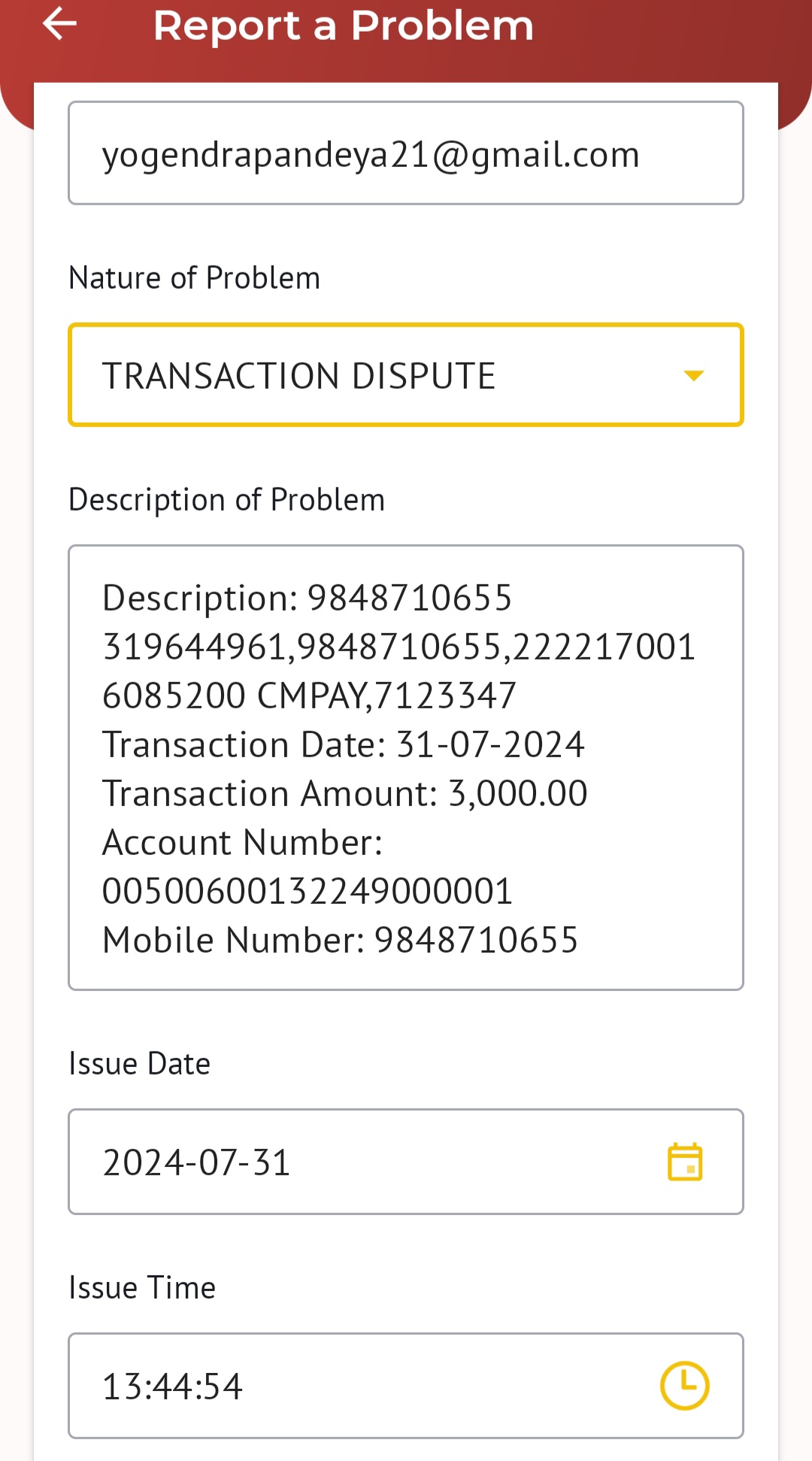This screenshot has height=1461, width=812.
Task: Place cursor on first Description line
Action: click(308, 599)
